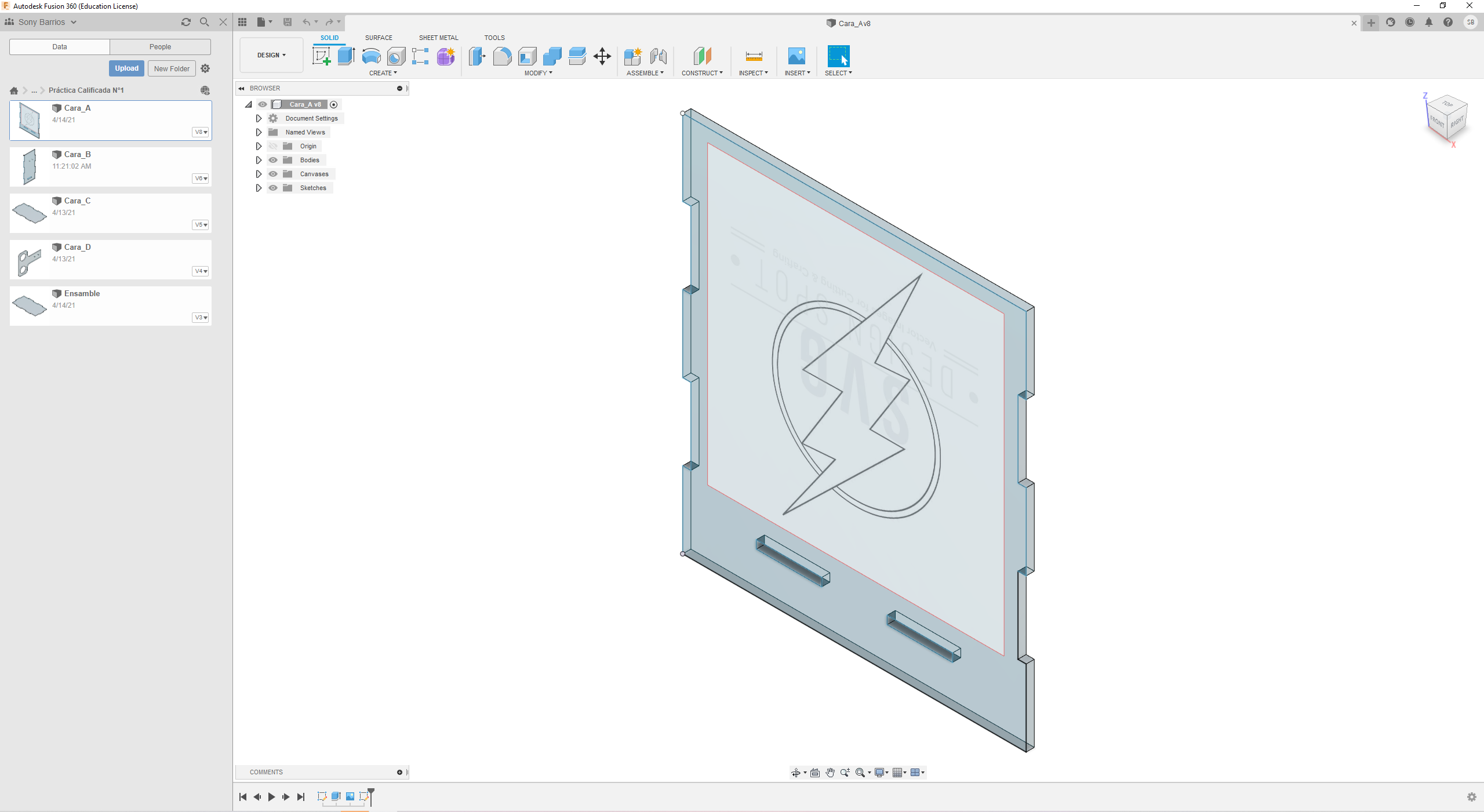Select the Create Form tool
This screenshot has width=1484, height=812.
tap(446, 56)
